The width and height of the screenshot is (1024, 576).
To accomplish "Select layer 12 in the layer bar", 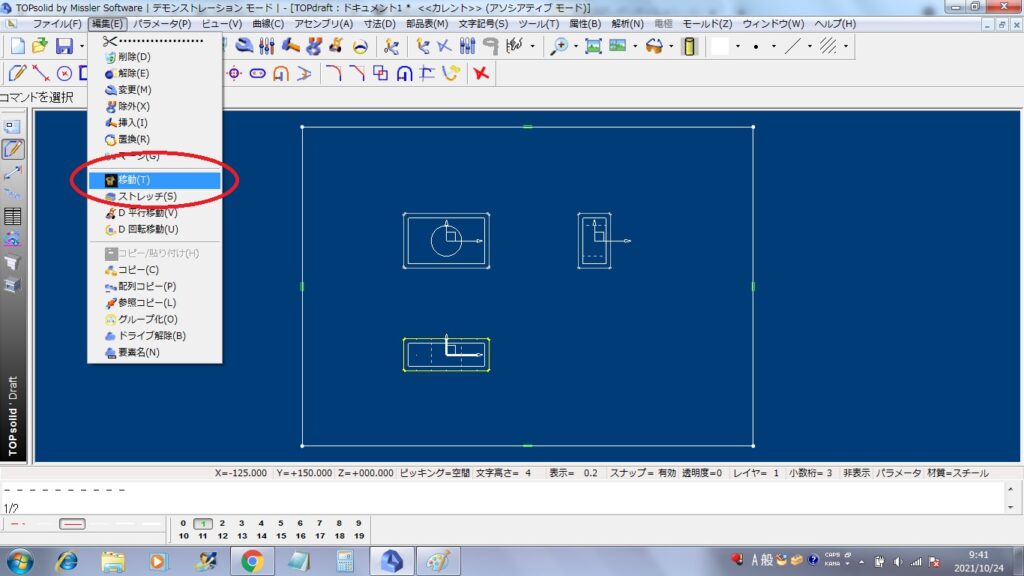I will pos(223,536).
